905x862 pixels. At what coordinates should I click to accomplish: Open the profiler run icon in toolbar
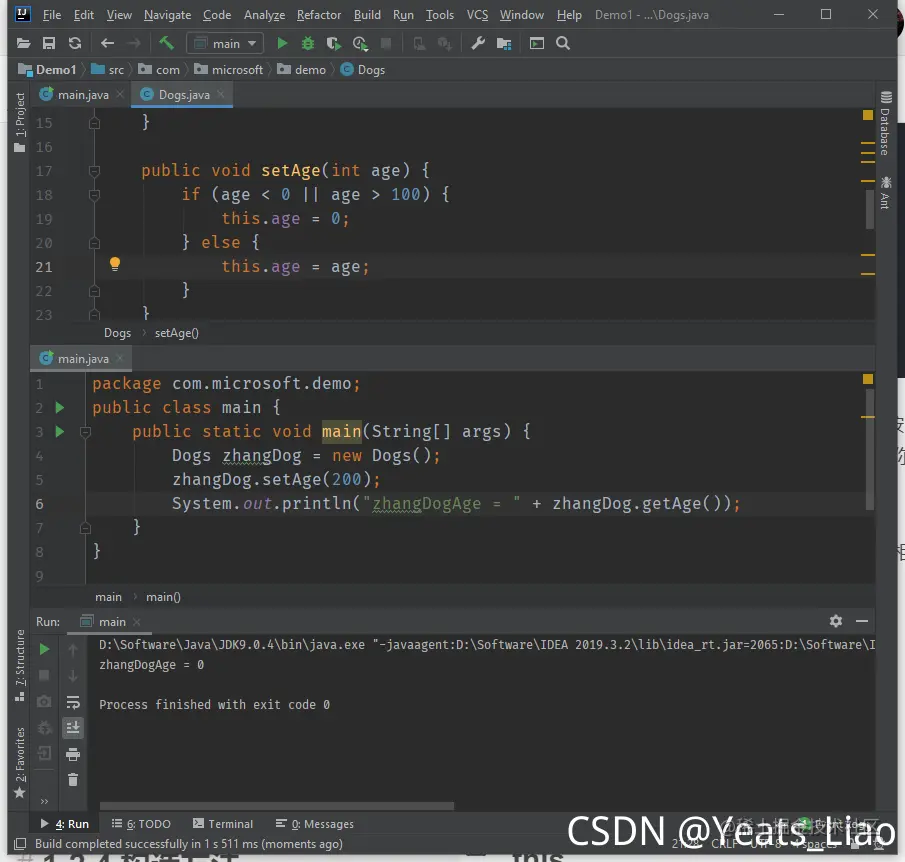coord(360,43)
